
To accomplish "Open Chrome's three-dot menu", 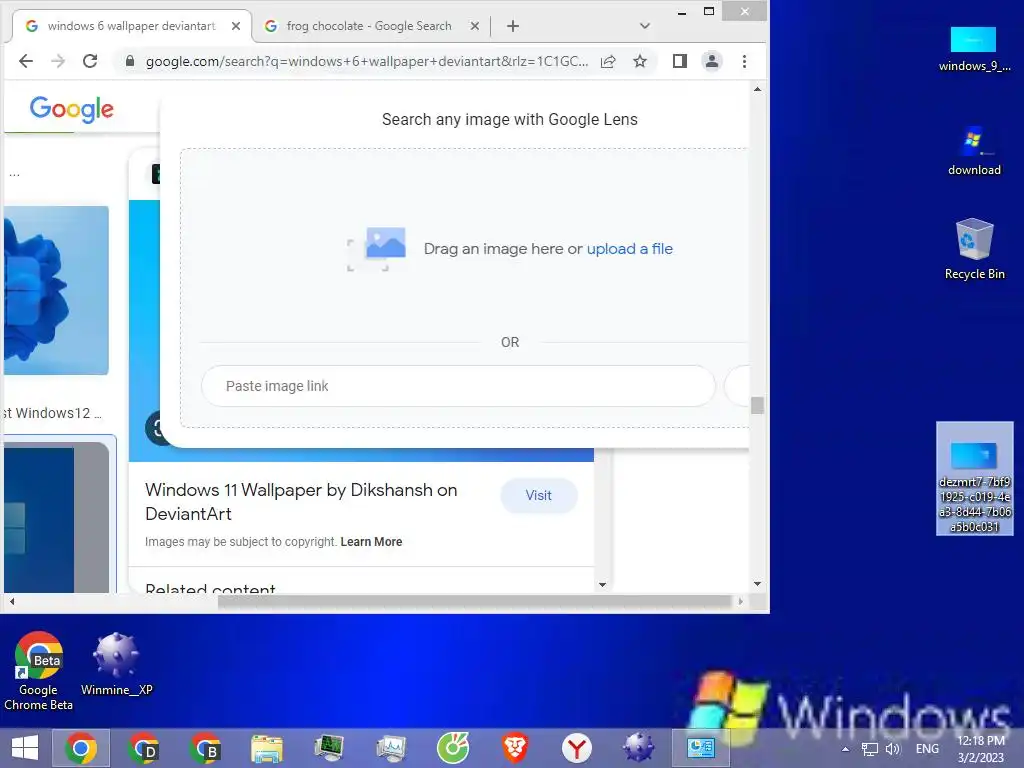I will click(x=744, y=61).
